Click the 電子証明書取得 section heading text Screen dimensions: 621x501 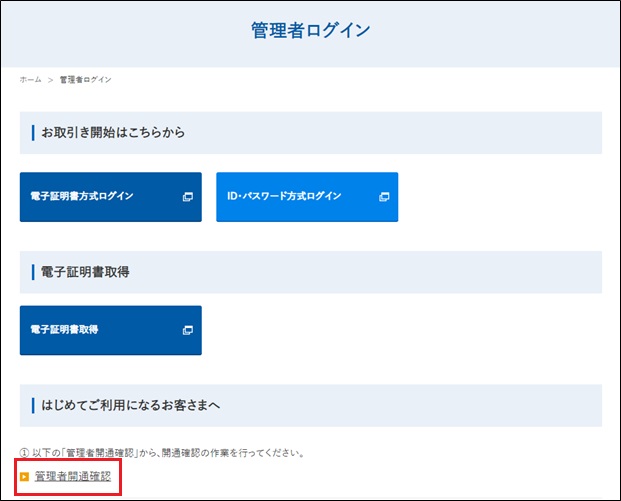point(85,272)
